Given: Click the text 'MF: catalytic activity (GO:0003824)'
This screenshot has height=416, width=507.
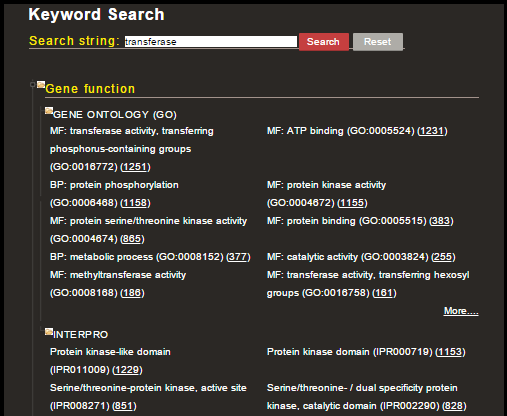Looking at the screenshot, I should click(348, 257).
